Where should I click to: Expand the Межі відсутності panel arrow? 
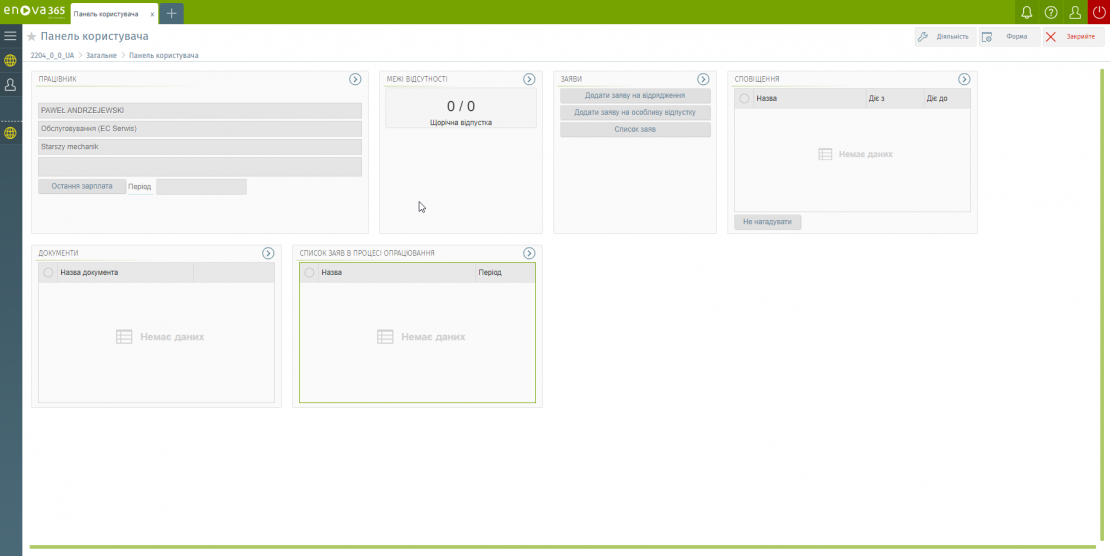coord(529,79)
